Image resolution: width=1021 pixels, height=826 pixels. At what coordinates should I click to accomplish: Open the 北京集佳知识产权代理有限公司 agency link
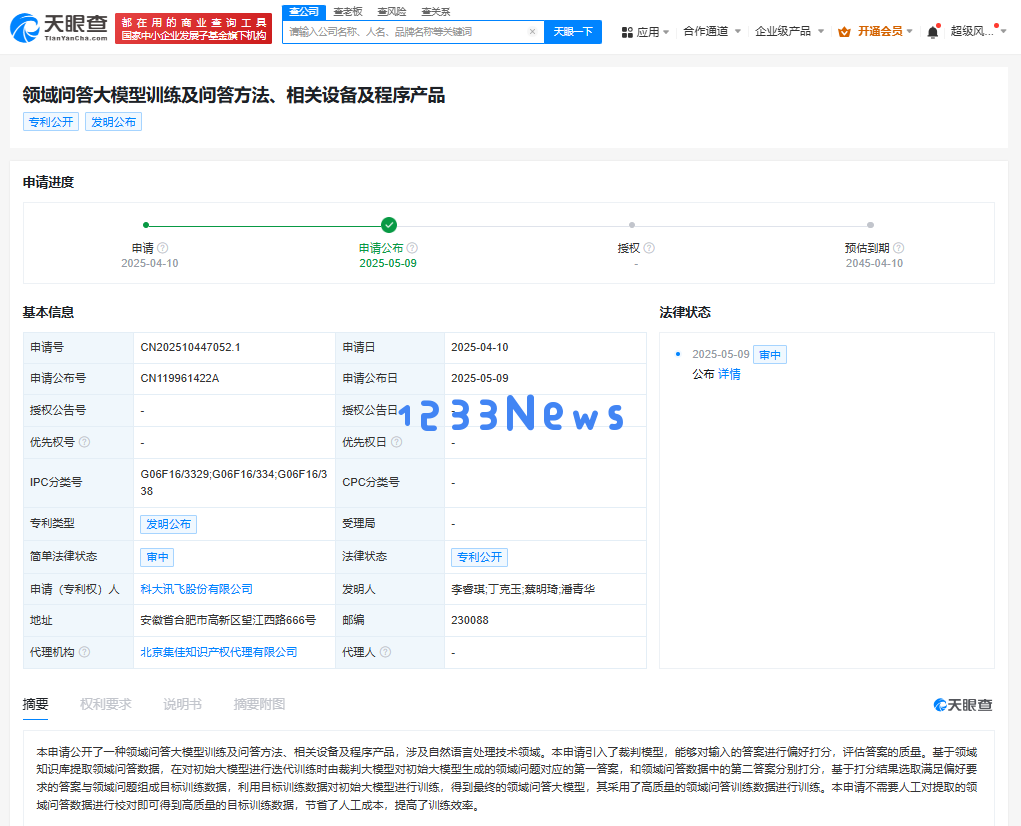(x=219, y=652)
